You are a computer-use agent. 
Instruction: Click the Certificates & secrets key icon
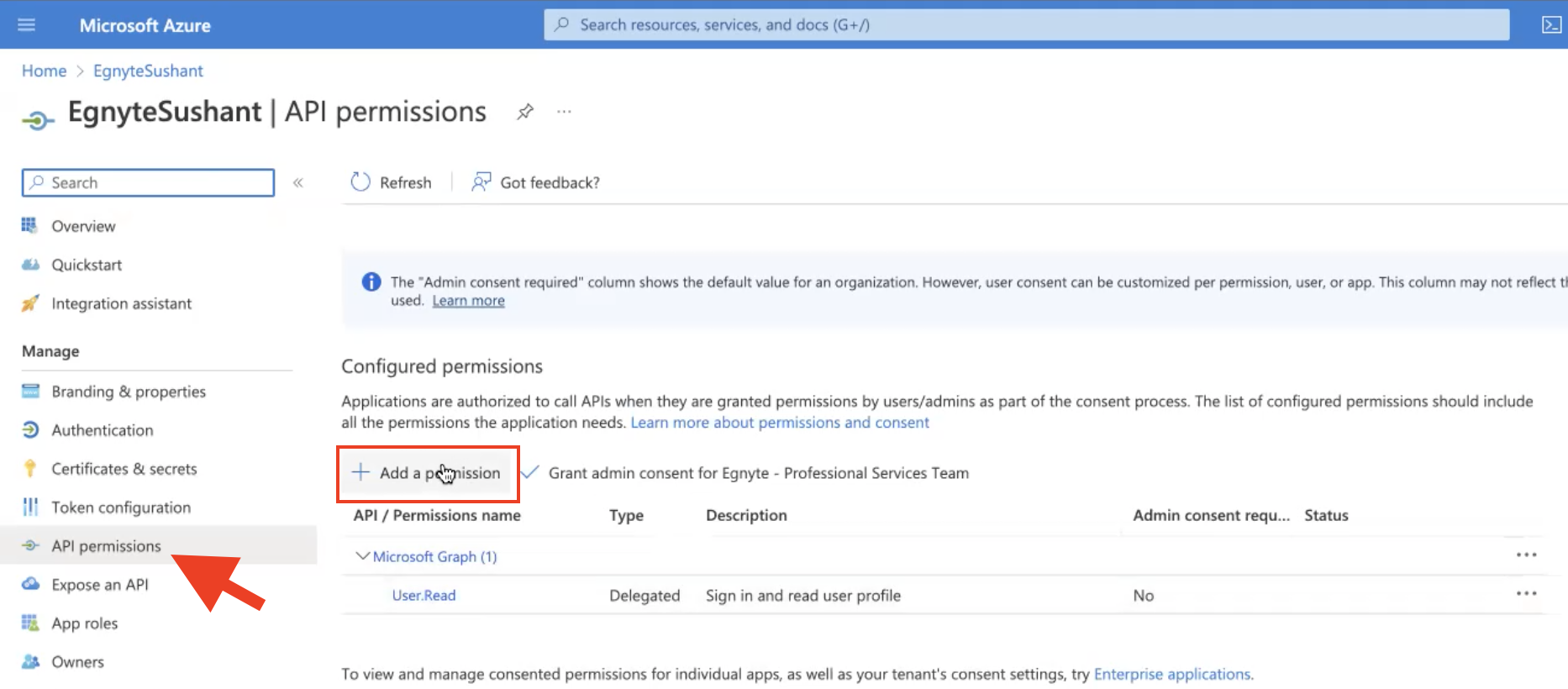click(30, 468)
